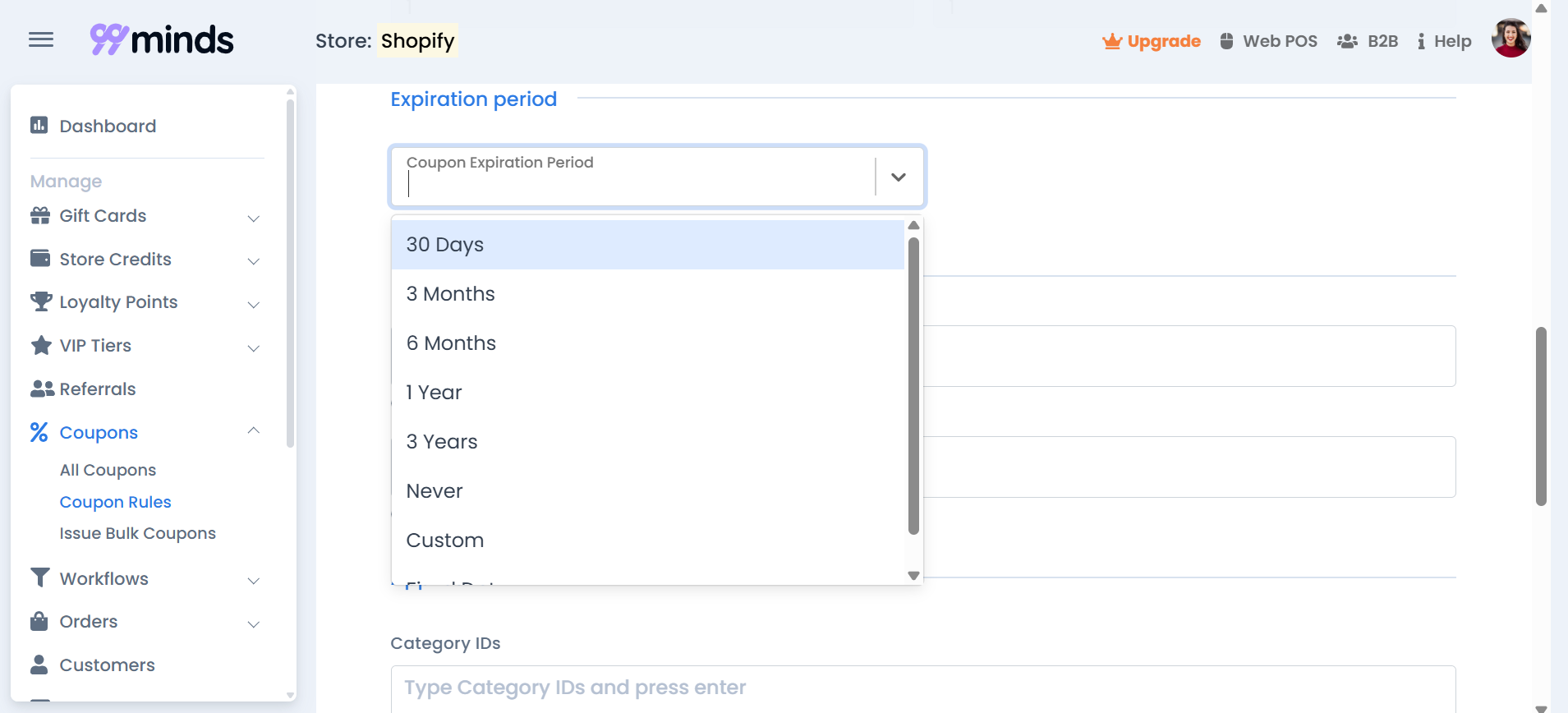Open the hamburger navigation menu
Viewport: 1568px width, 713px height.
pos(41,39)
